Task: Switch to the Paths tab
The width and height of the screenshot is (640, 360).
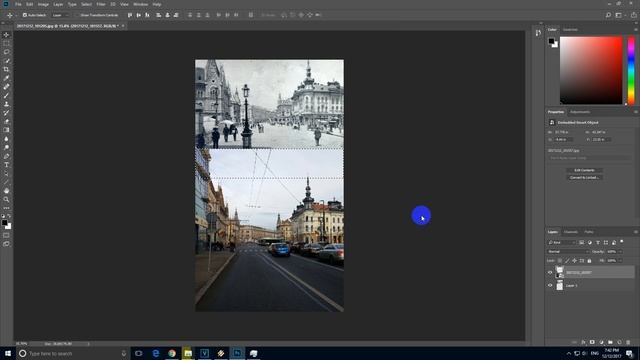Action: pos(589,232)
